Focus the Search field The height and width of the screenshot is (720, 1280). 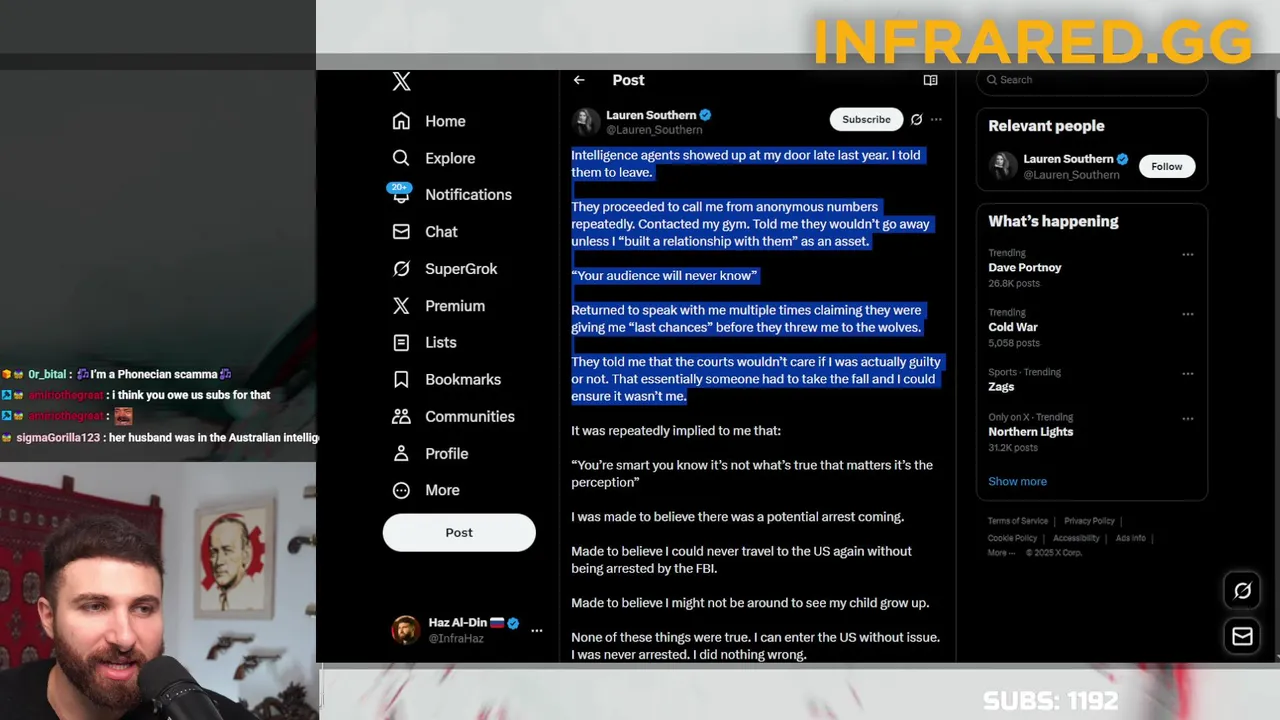(x=1092, y=80)
